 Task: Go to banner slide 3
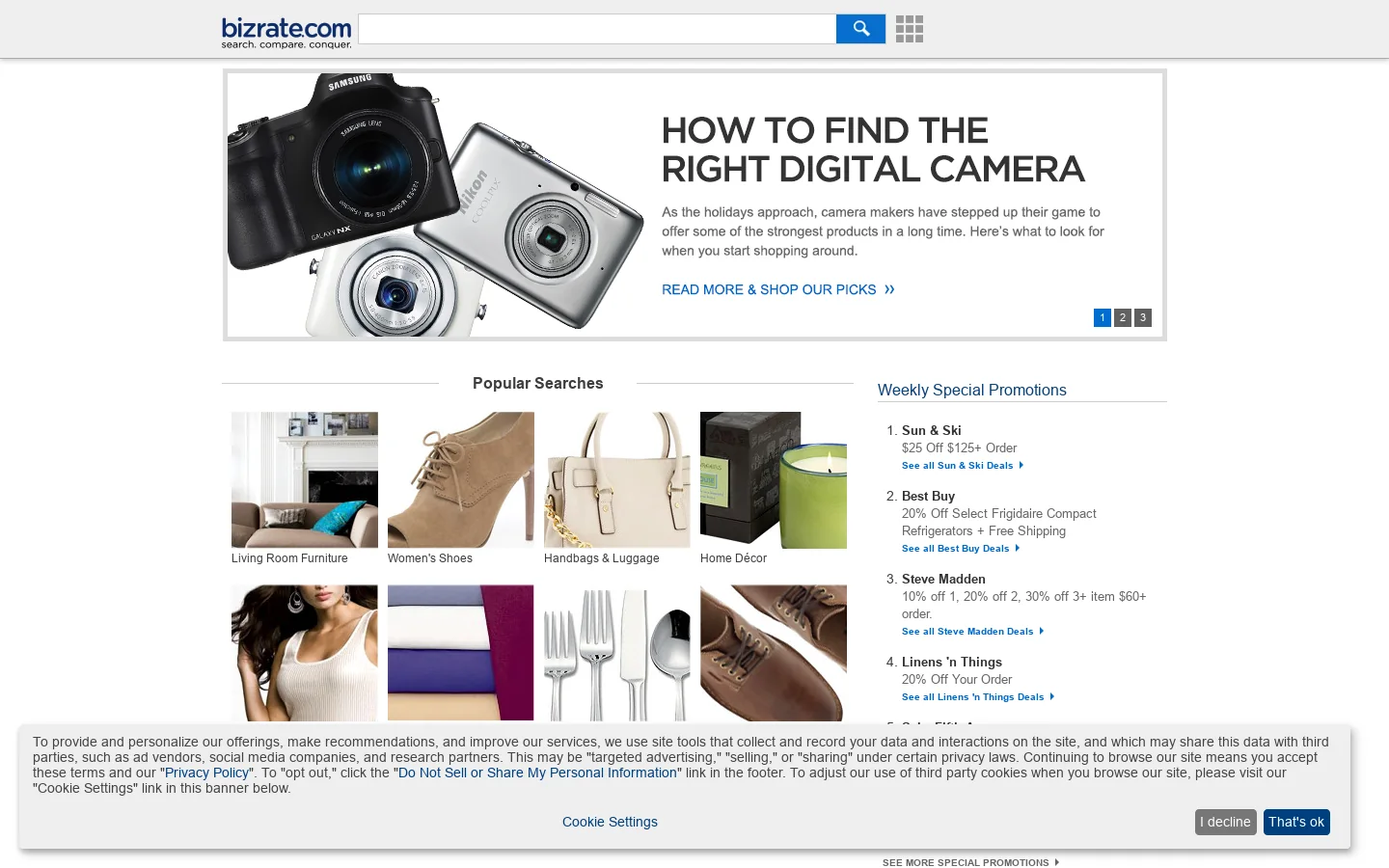[1143, 317]
